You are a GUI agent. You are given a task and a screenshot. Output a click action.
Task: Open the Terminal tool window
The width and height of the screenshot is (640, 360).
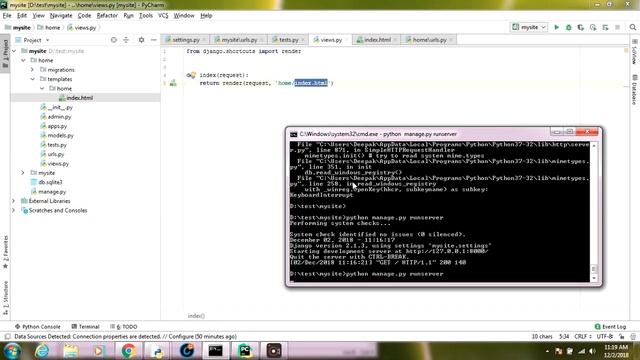85,327
